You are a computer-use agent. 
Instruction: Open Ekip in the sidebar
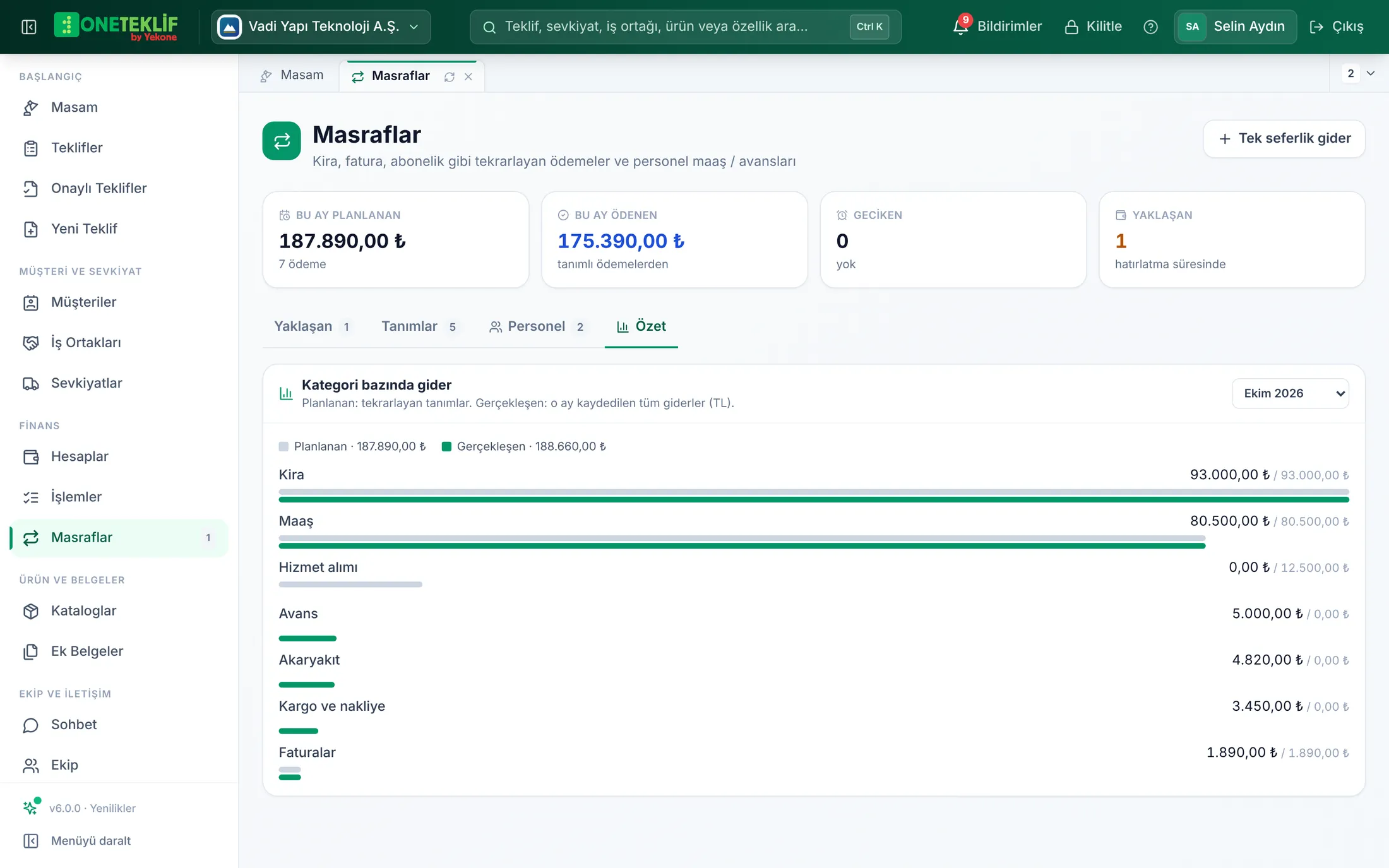119,765
